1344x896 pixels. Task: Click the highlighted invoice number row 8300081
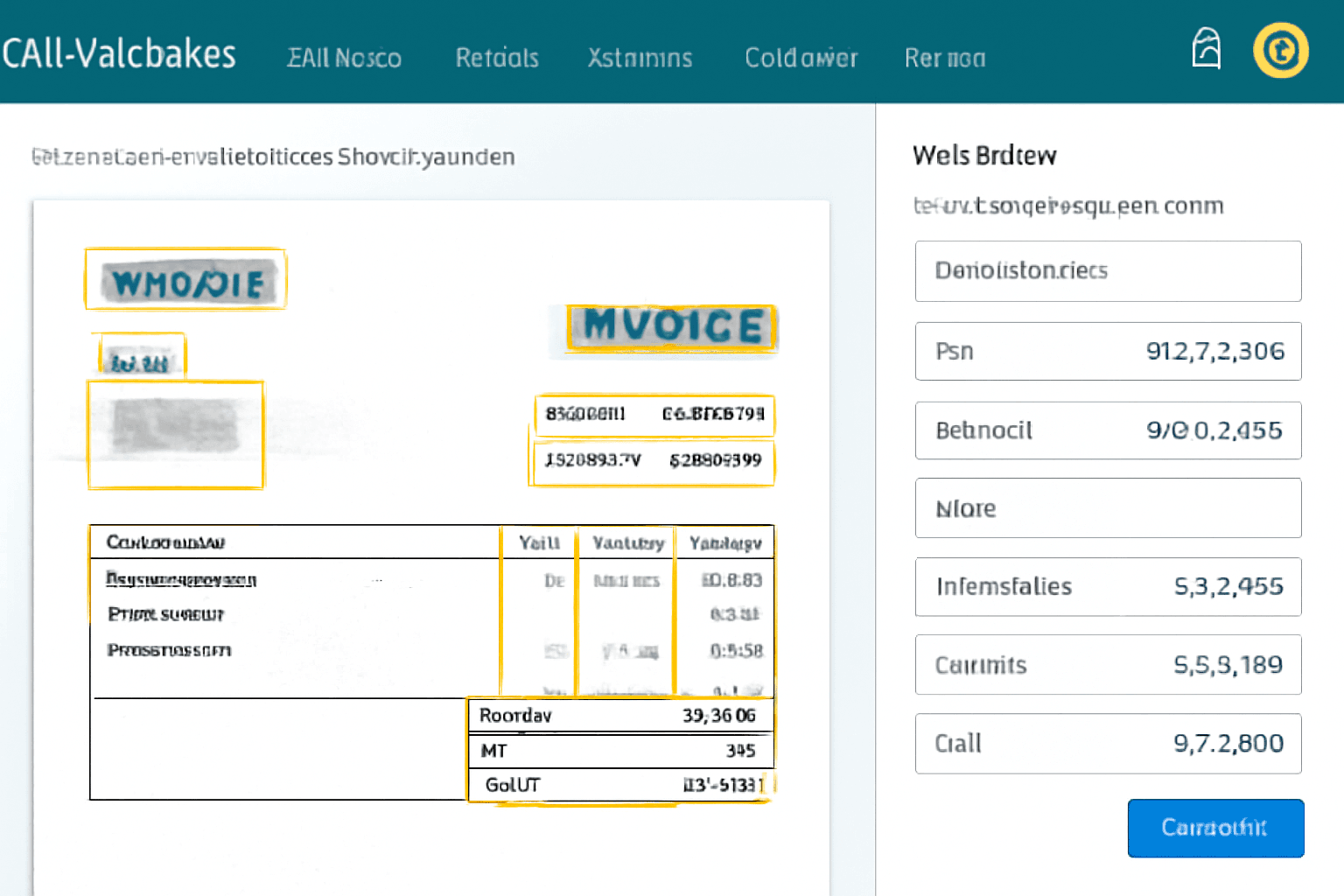coord(654,414)
